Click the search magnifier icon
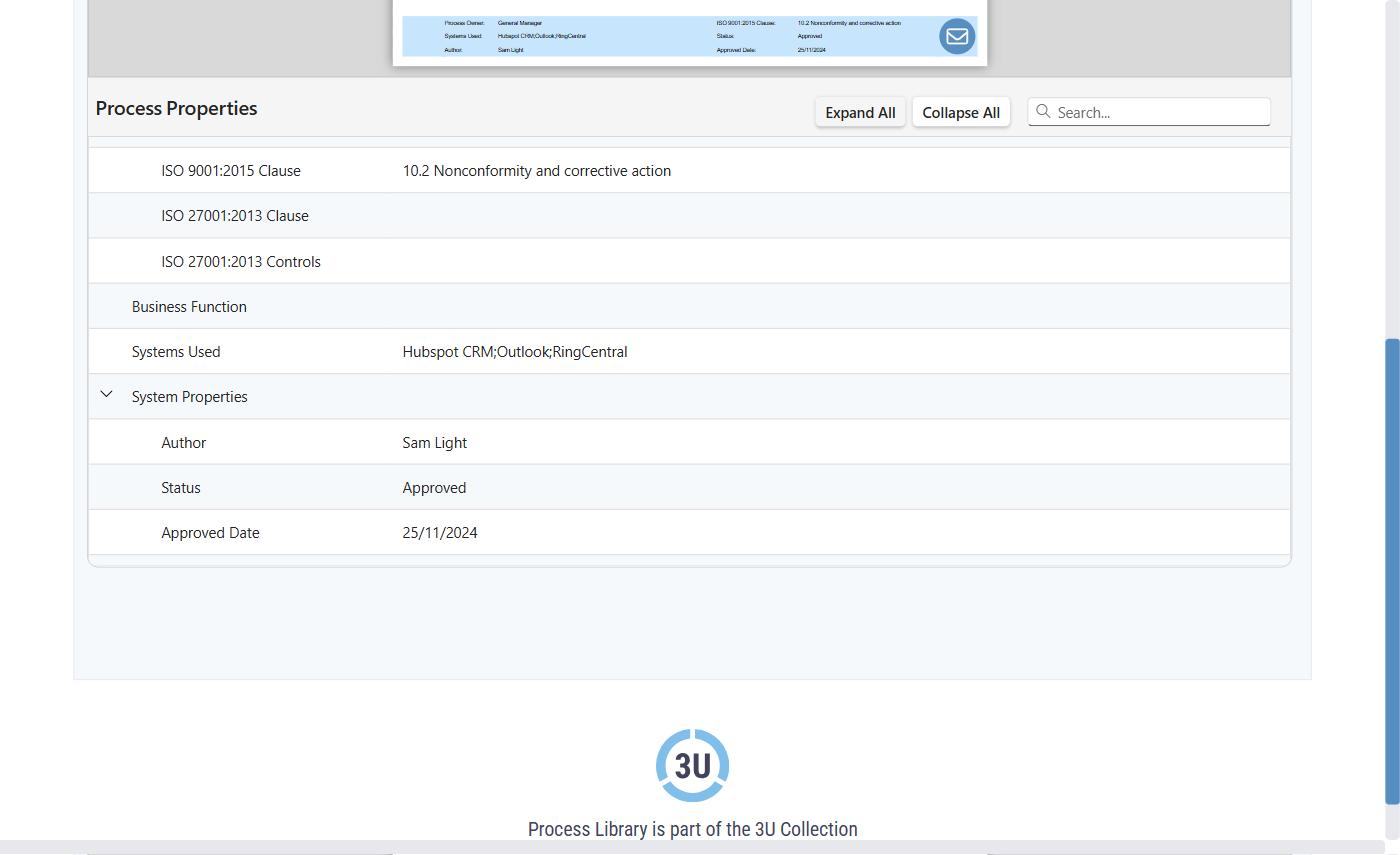This screenshot has width=1400, height=855. pyautogui.click(x=1043, y=112)
